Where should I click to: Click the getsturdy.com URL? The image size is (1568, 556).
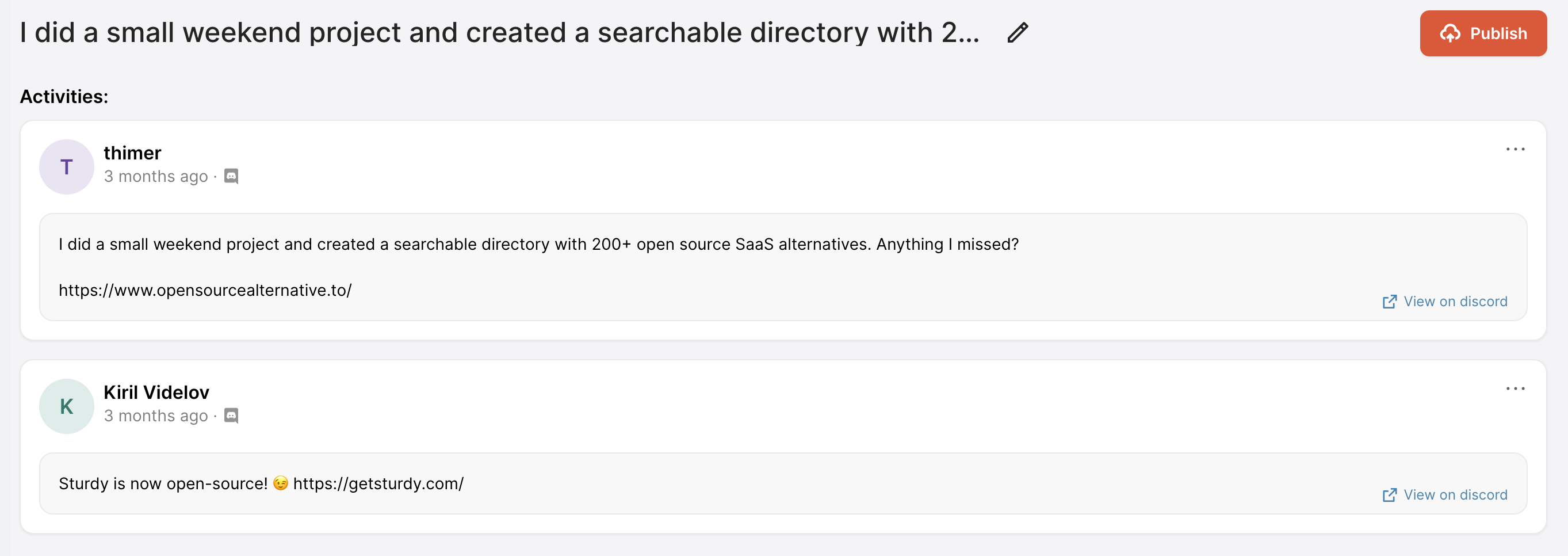tap(378, 483)
